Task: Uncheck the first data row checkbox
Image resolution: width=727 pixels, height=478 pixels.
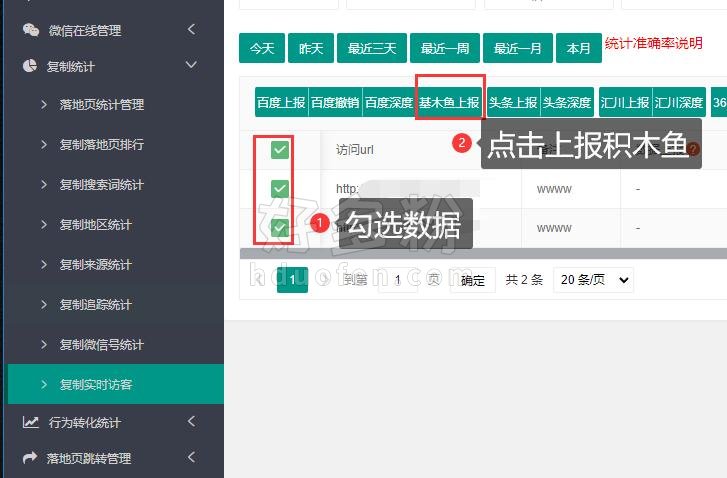Action: pos(280,189)
